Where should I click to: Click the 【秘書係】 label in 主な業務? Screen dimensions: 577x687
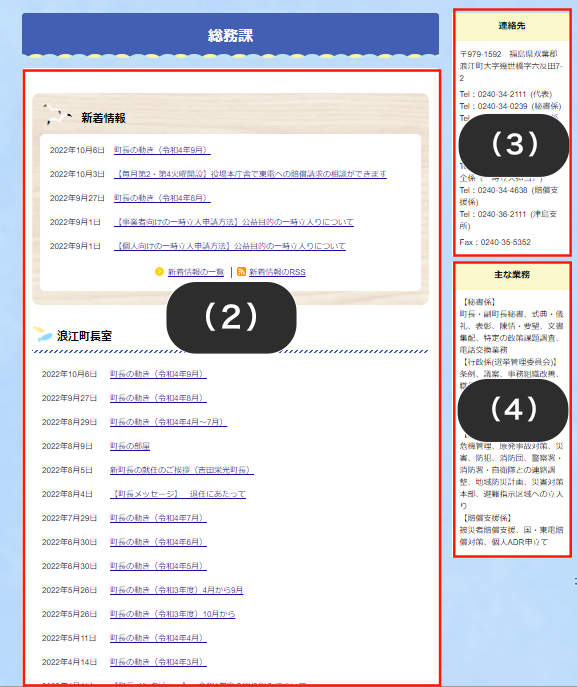[x=479, y=302]
